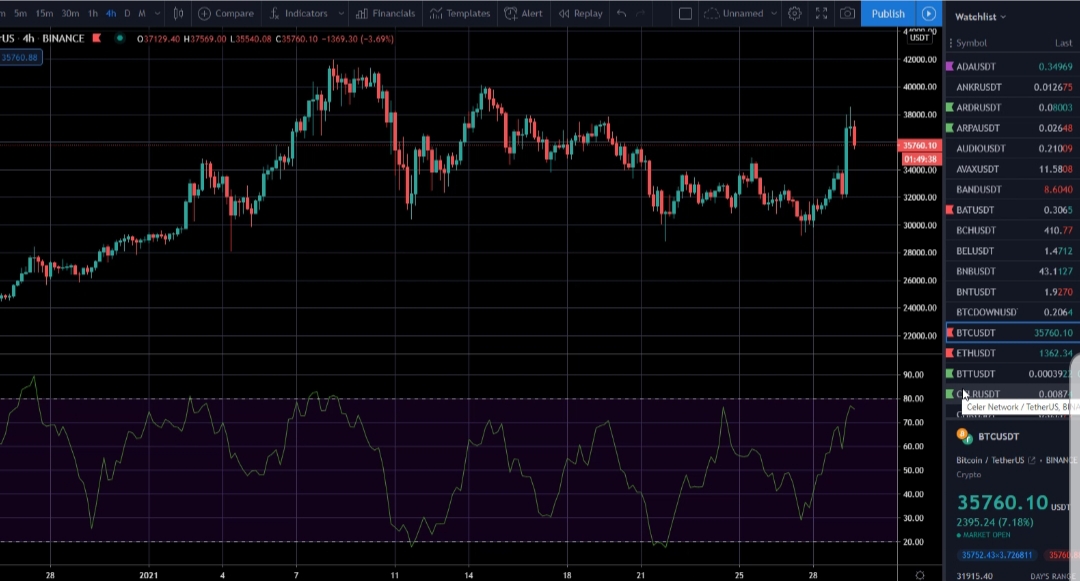Click the Publish button
The width and height of the screenshot is (1080, 581).
(888, 13)
